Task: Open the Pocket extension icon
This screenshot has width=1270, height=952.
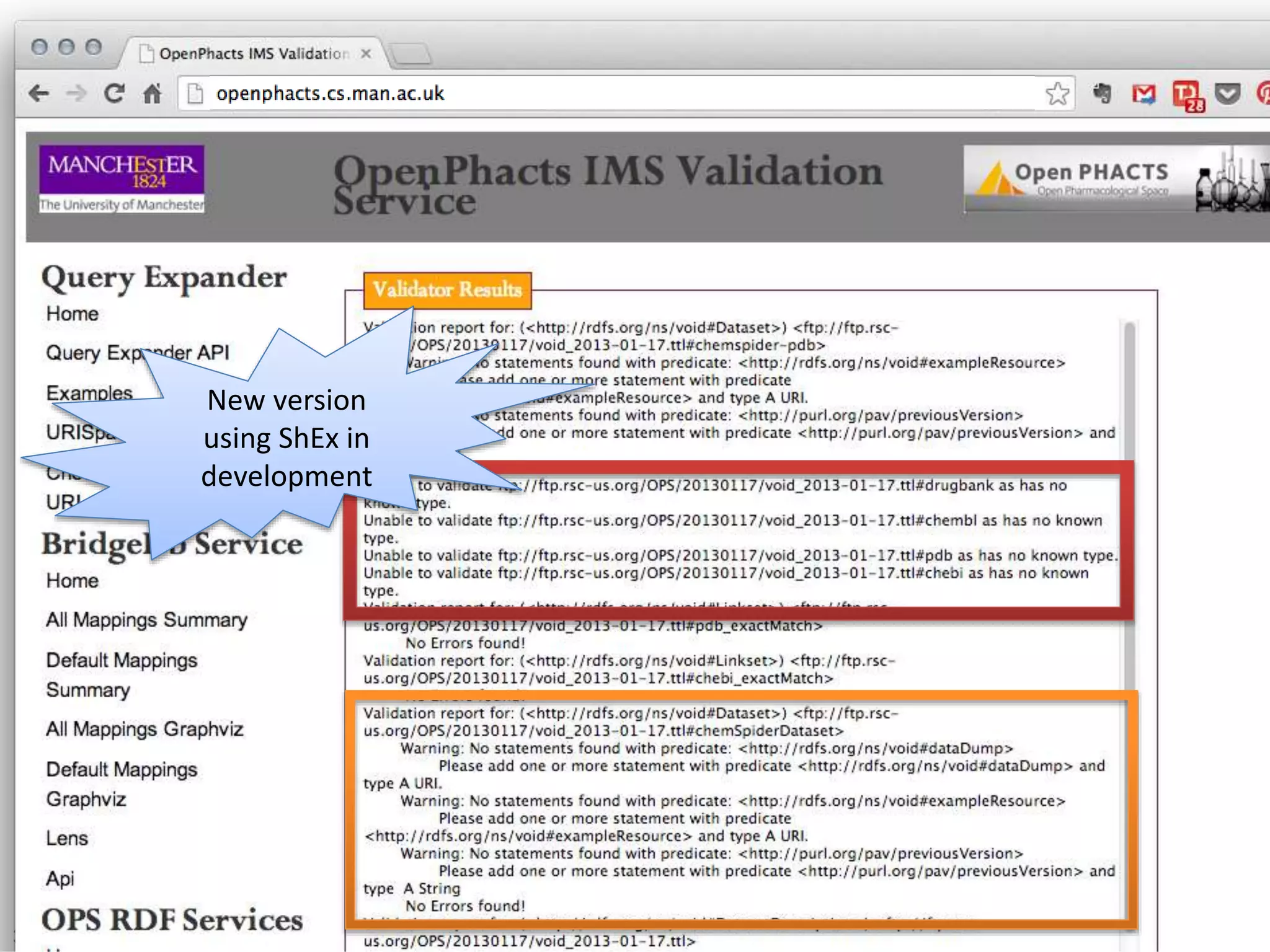Action: [1227, 94]
